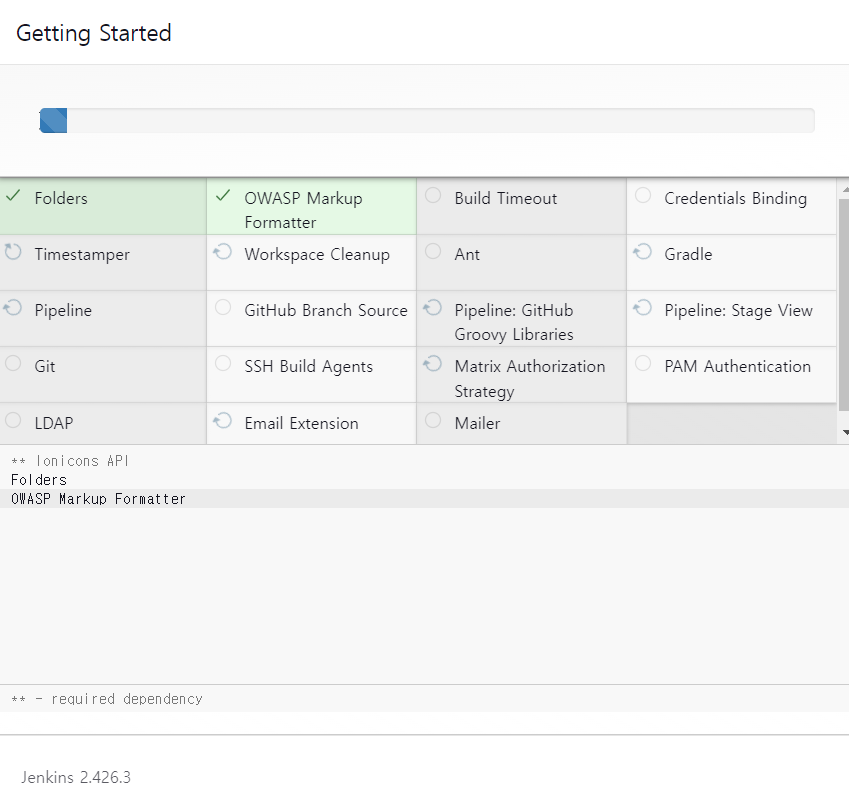The height and width of the screenshot is (809, 849).
Task: Select Pipeline: GitHub Groovy Libraries label
Action: pyautogui.click(x=514, y=322)
